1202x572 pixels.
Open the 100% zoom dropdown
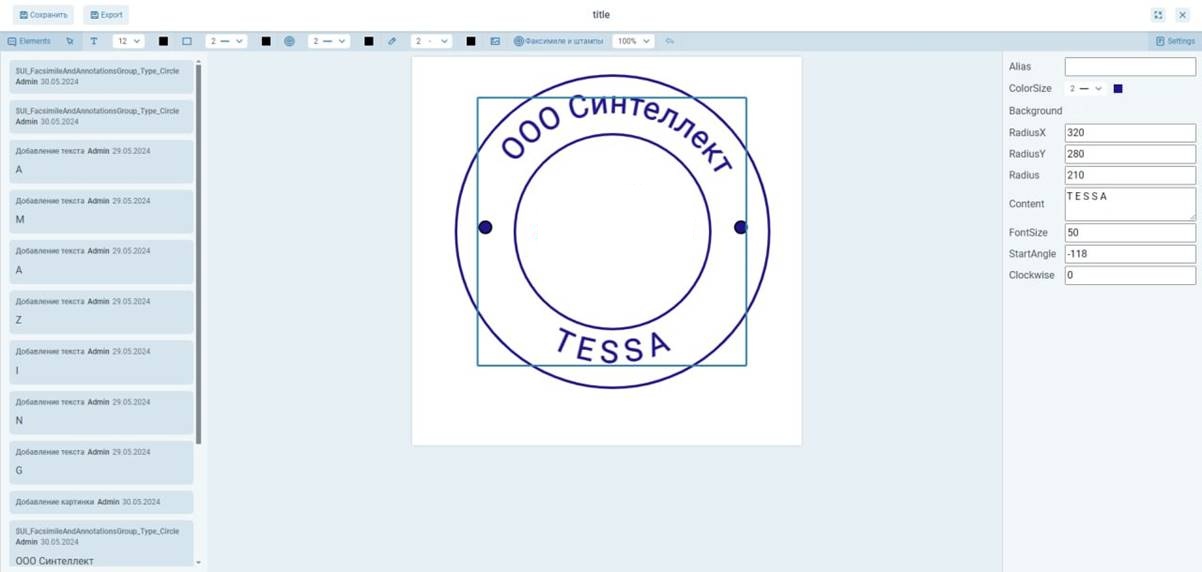pos(633,41)
